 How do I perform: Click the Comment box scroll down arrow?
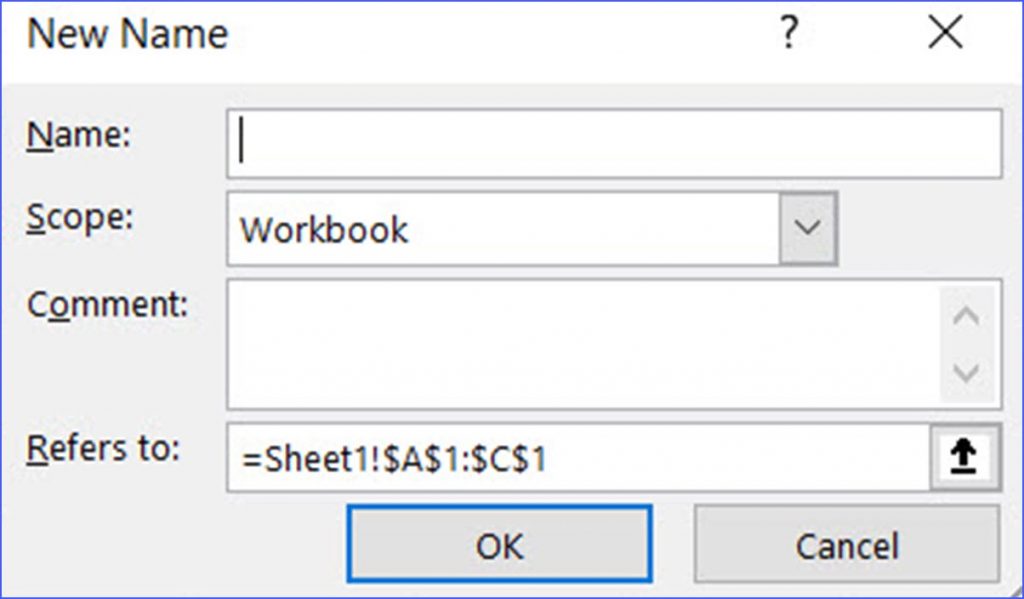click(x=967, y=374)
